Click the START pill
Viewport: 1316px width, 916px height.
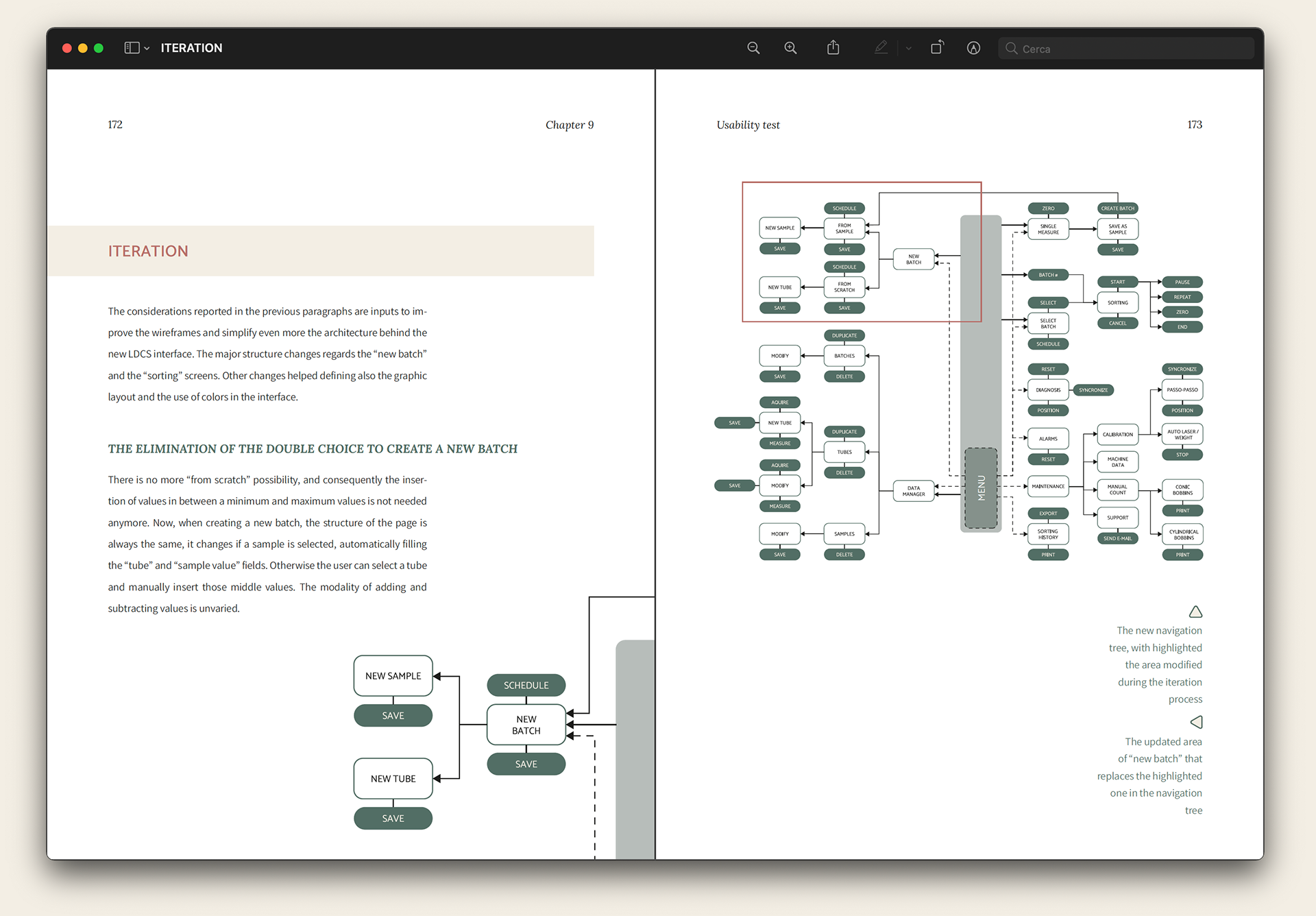pyautogui.click(x=1118, y=282)
